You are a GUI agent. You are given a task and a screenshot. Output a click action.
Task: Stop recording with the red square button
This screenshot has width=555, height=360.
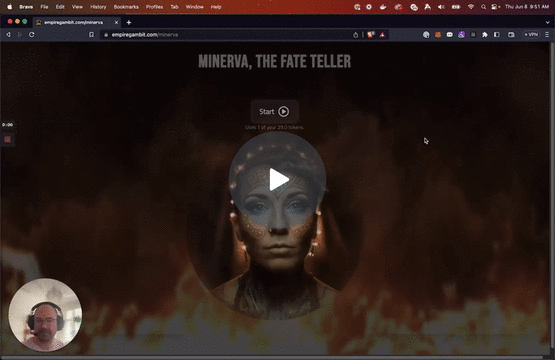click(x=7, y=140)
